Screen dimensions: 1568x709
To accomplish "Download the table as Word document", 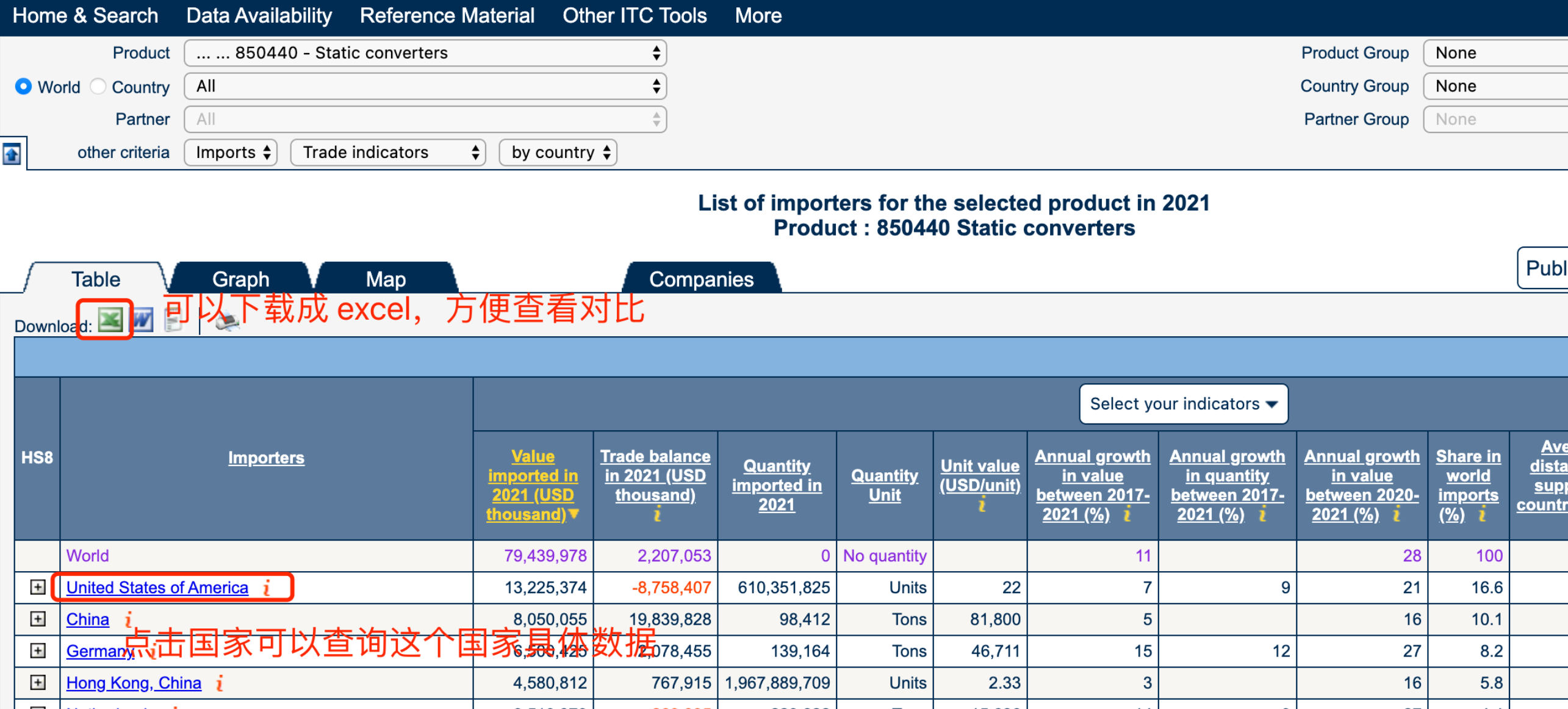I will point(143,320).
